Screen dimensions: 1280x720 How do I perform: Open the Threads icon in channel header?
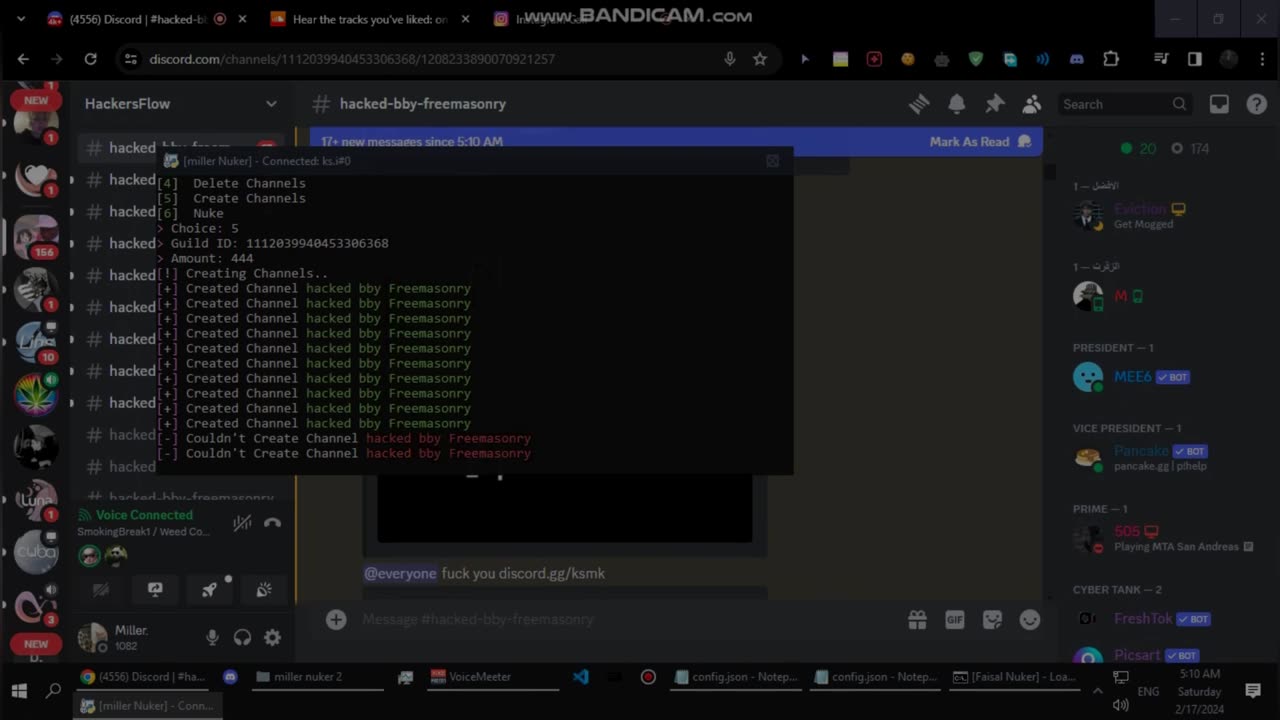click(x=919, y=104)
